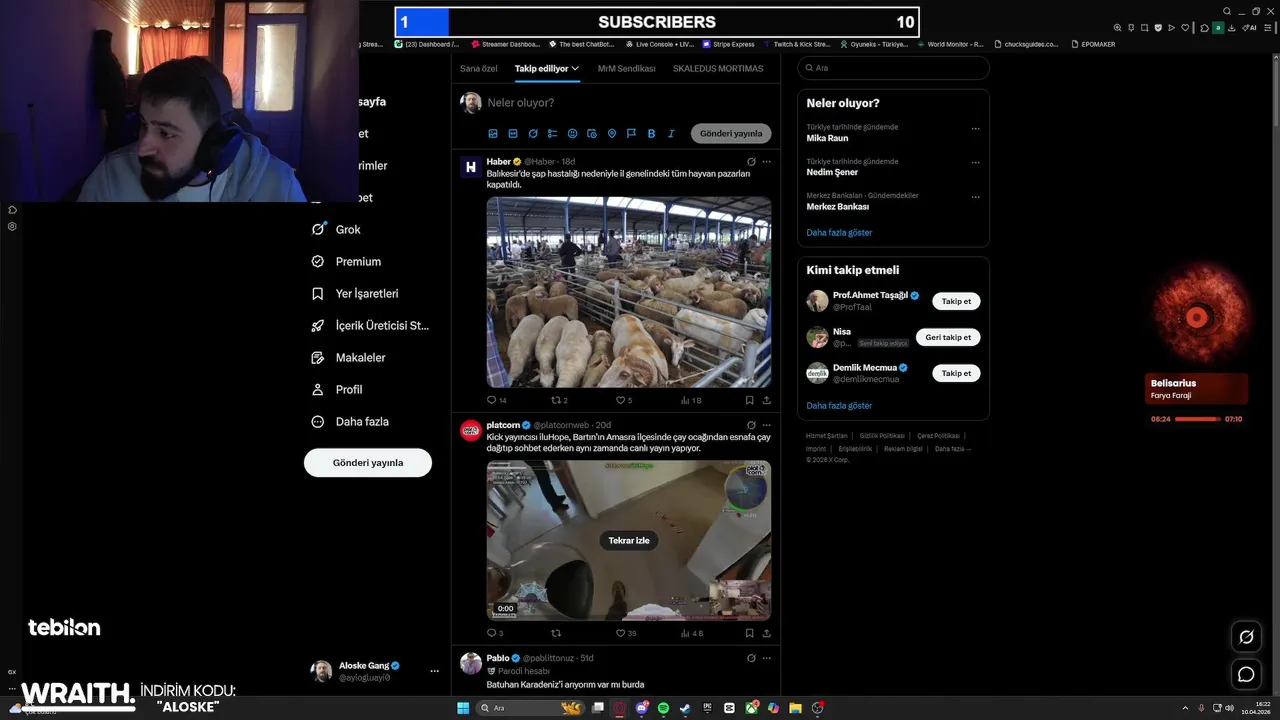Reply to the Haber post
This screenshot has width=1280, height=720.
coord(492,400)
